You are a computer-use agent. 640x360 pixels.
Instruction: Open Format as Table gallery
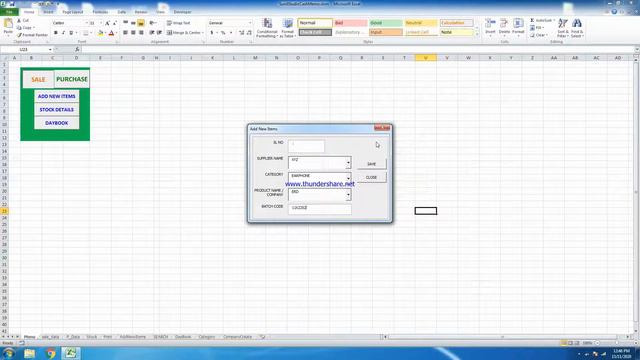tap(287, 28)
